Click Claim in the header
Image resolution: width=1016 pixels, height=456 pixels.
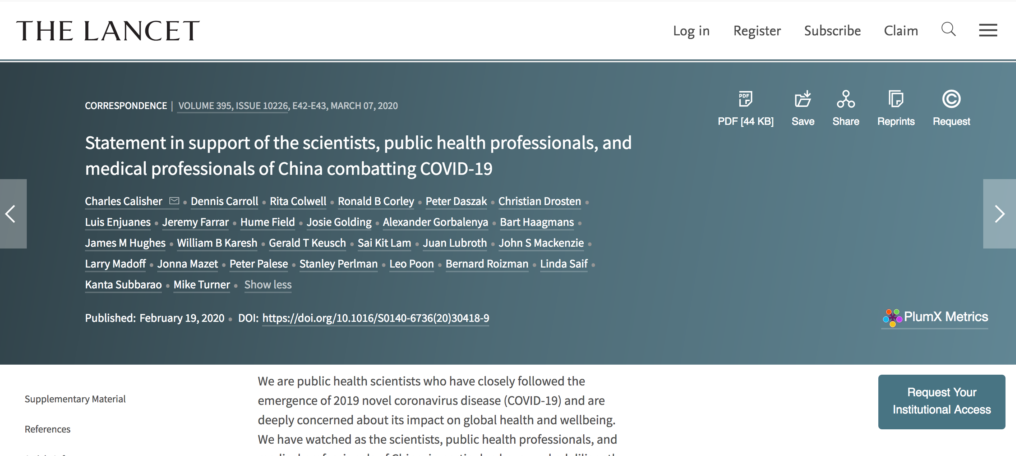(x=901, y=30)
